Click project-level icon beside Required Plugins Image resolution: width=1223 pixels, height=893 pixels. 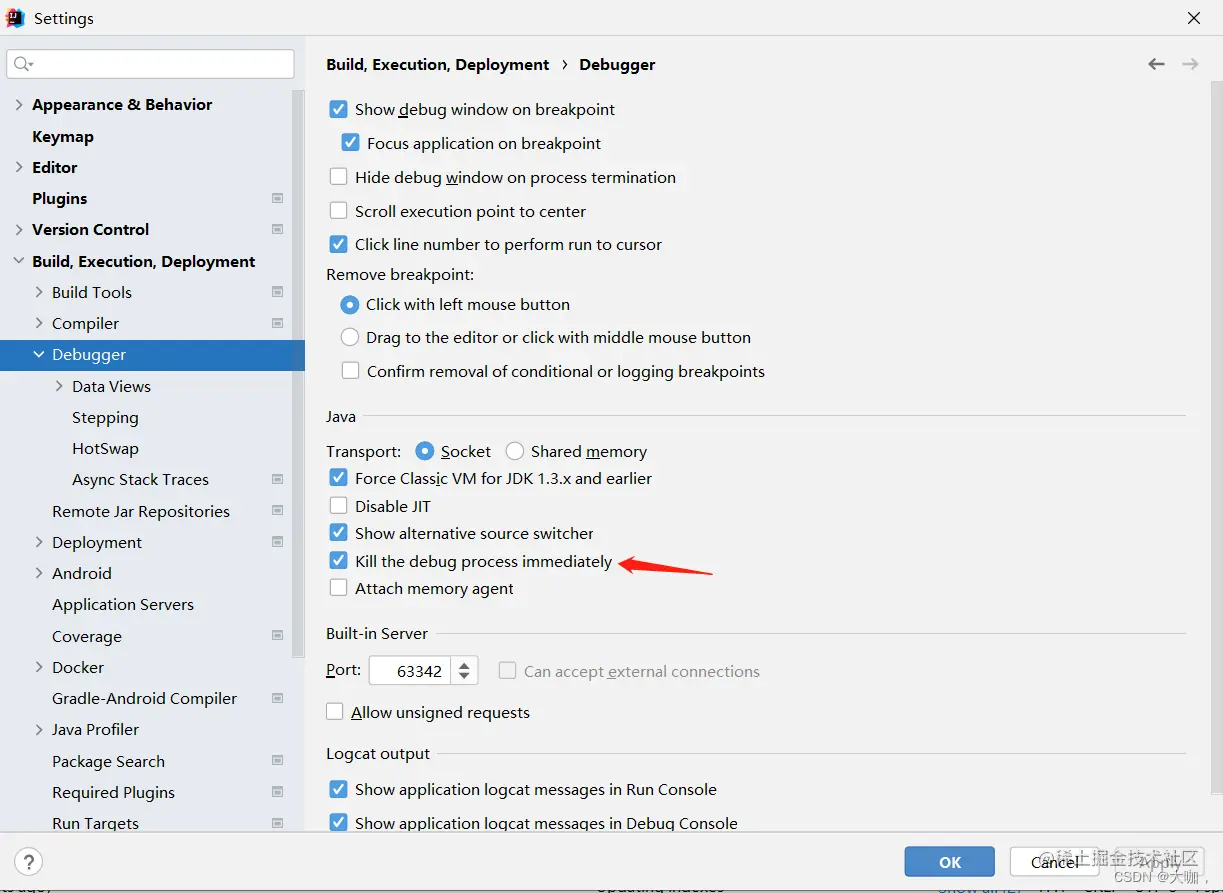pos(278,792)
